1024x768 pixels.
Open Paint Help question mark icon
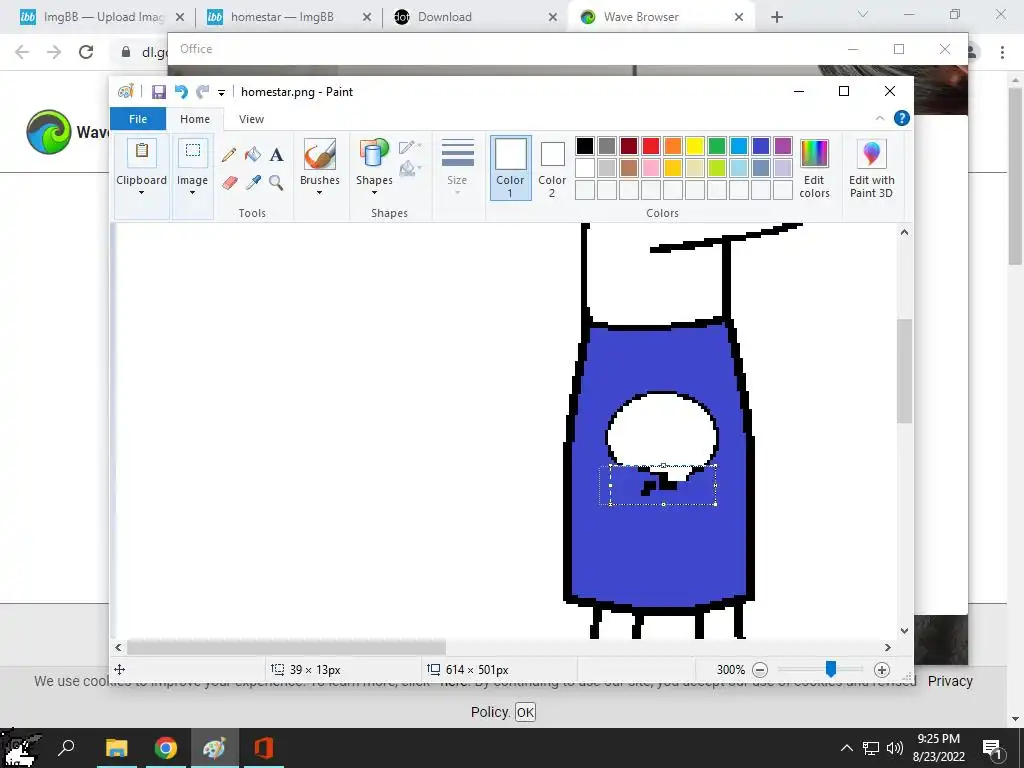902,118
